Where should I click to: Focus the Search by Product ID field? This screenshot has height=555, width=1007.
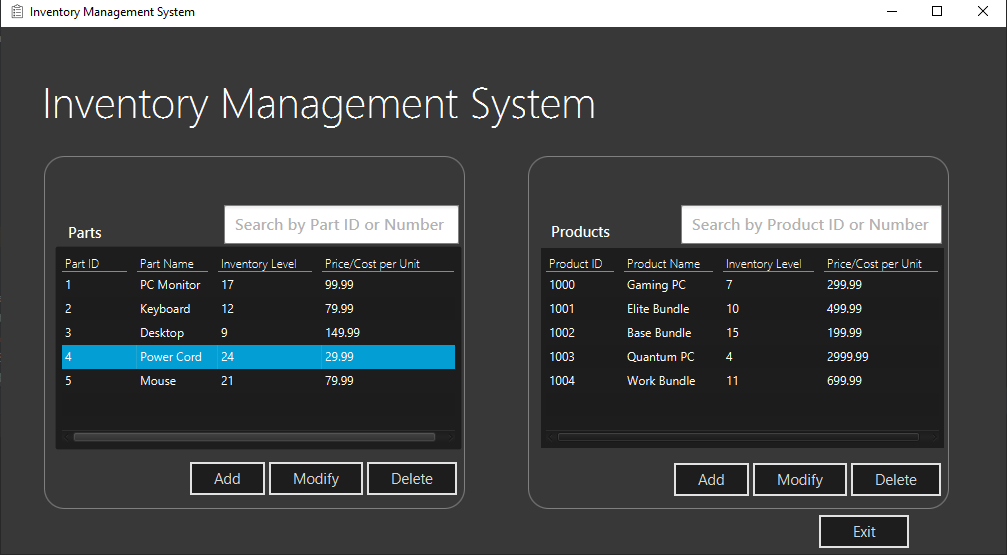tap(811, 225)
